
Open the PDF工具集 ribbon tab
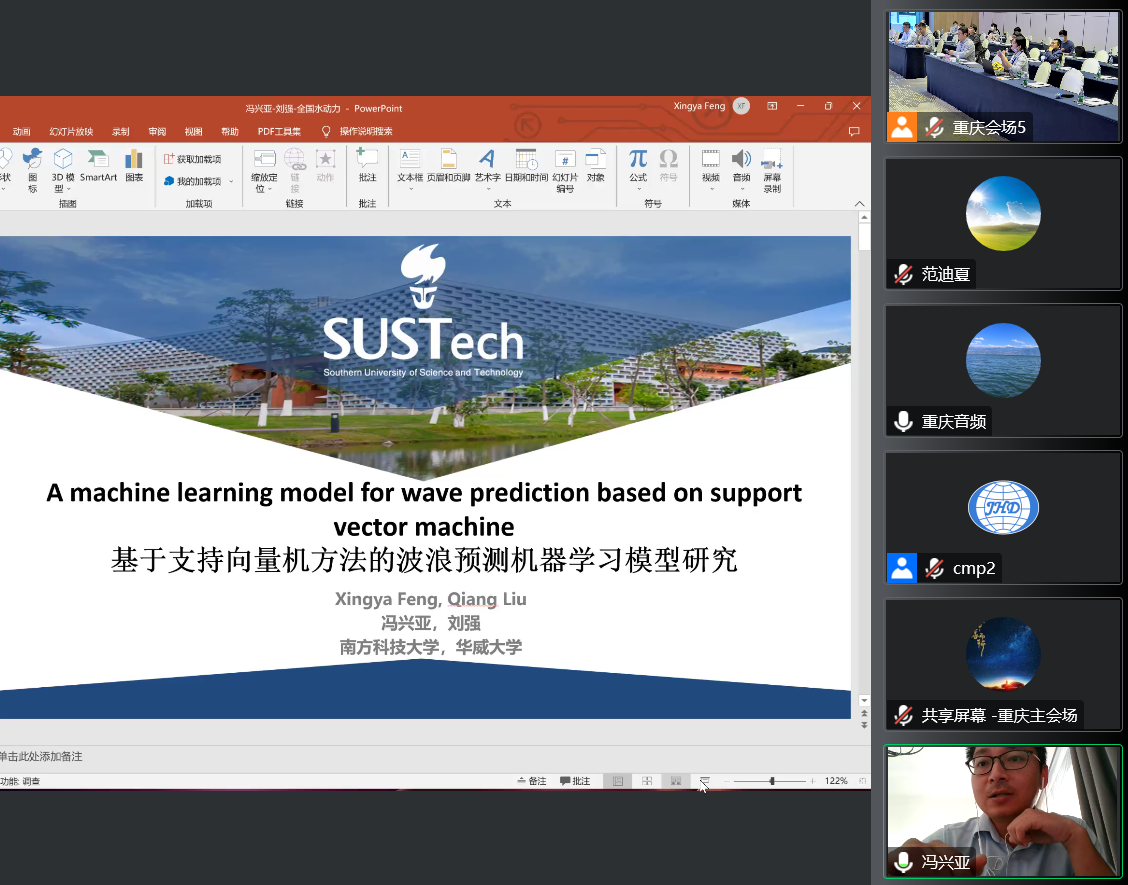point(279,132)
